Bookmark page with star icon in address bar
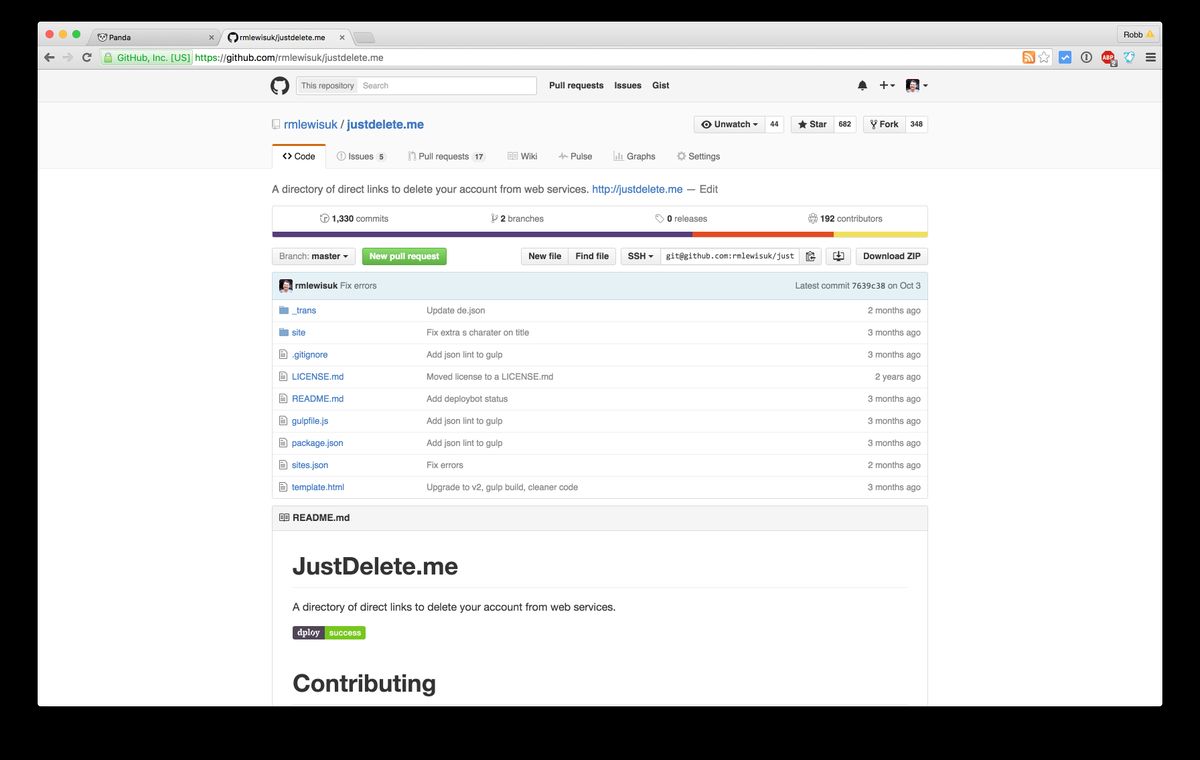This screenshot has height=760, width=1200. click(1044, 58)
